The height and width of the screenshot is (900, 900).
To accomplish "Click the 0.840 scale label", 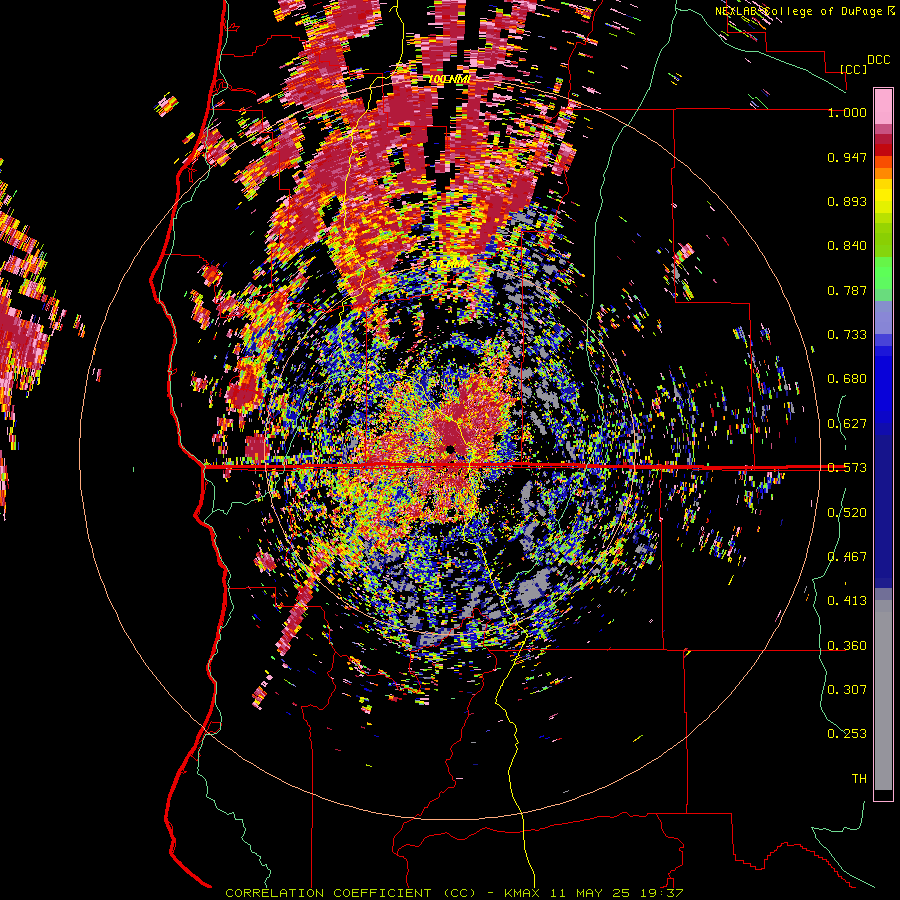I will click(x=847, y=246).
